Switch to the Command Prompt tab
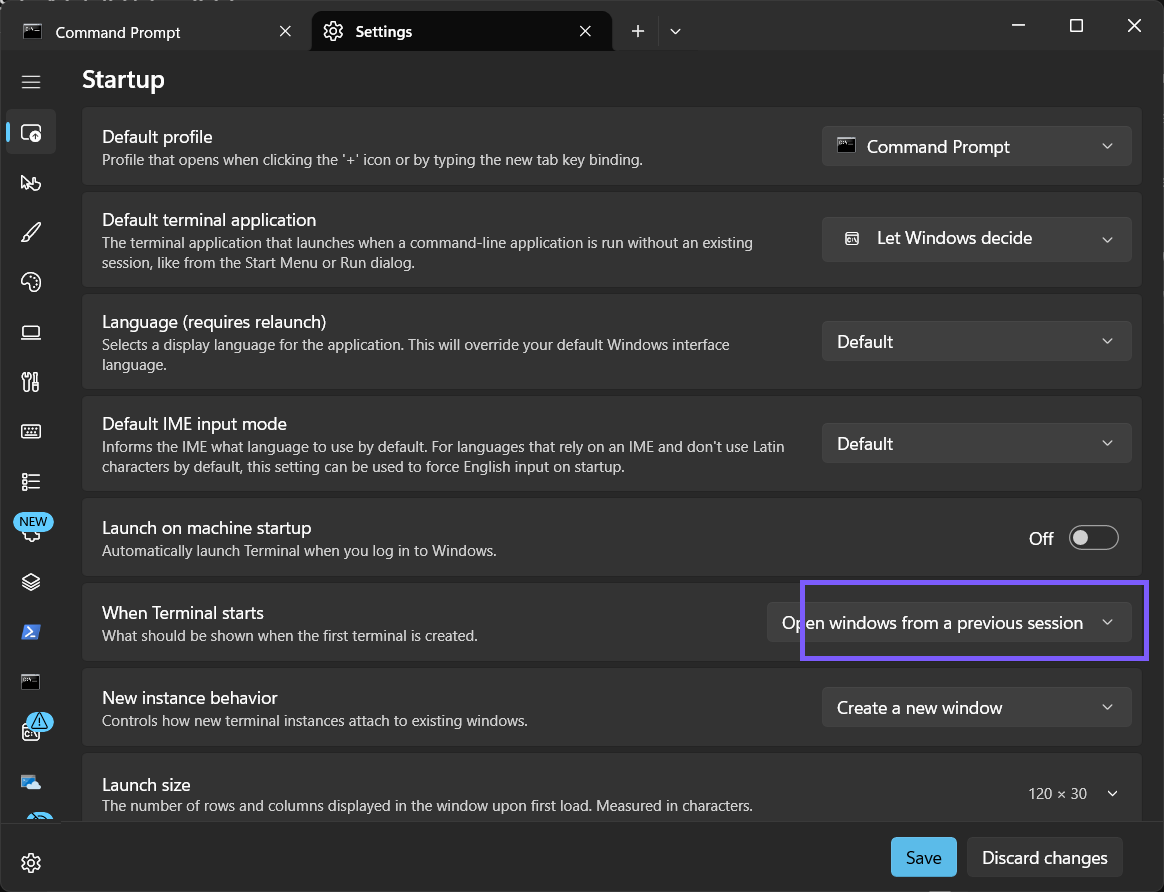Image resolution: width=1164 pixels, height=892 pixels. [158, 31]
